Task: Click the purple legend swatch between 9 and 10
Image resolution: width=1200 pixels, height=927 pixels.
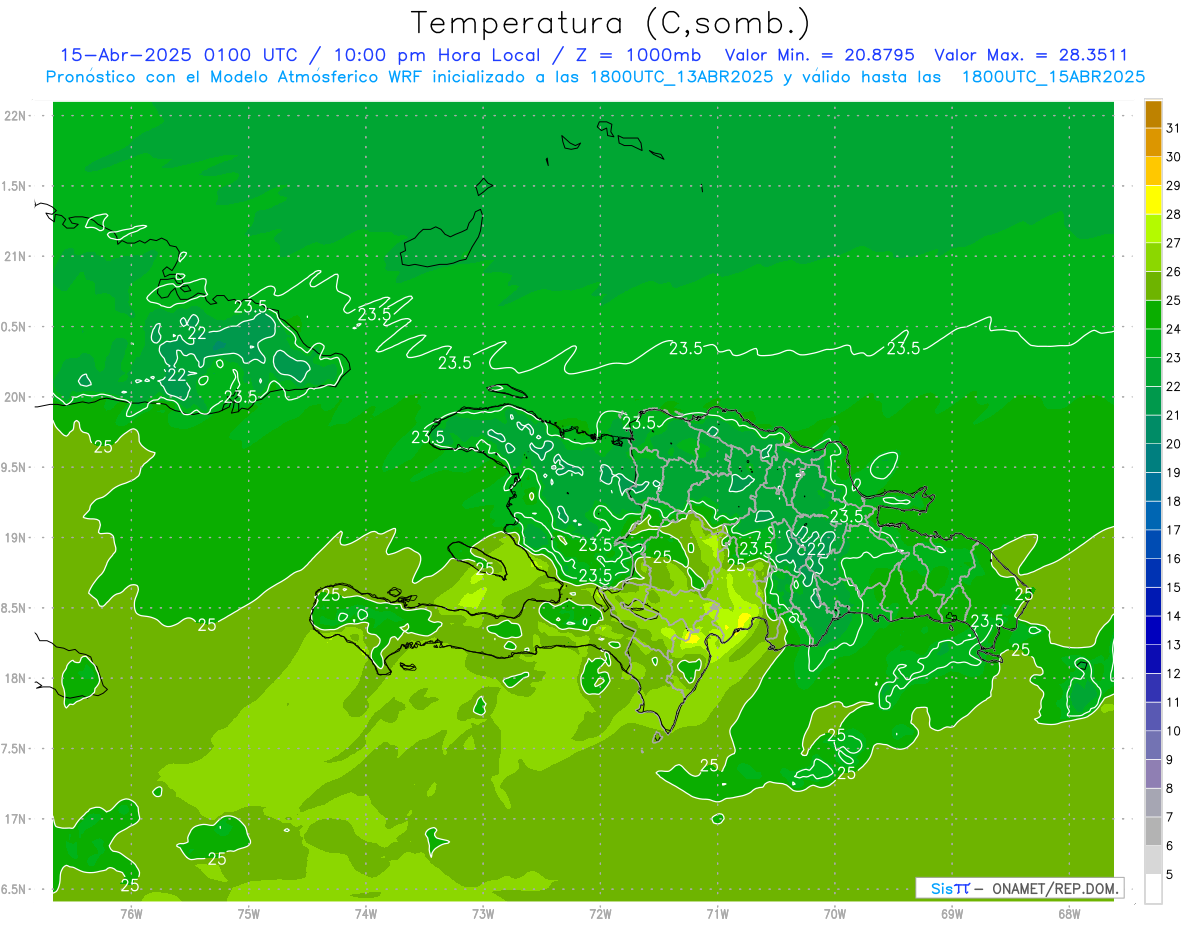Action: (x=1153, y=745)
